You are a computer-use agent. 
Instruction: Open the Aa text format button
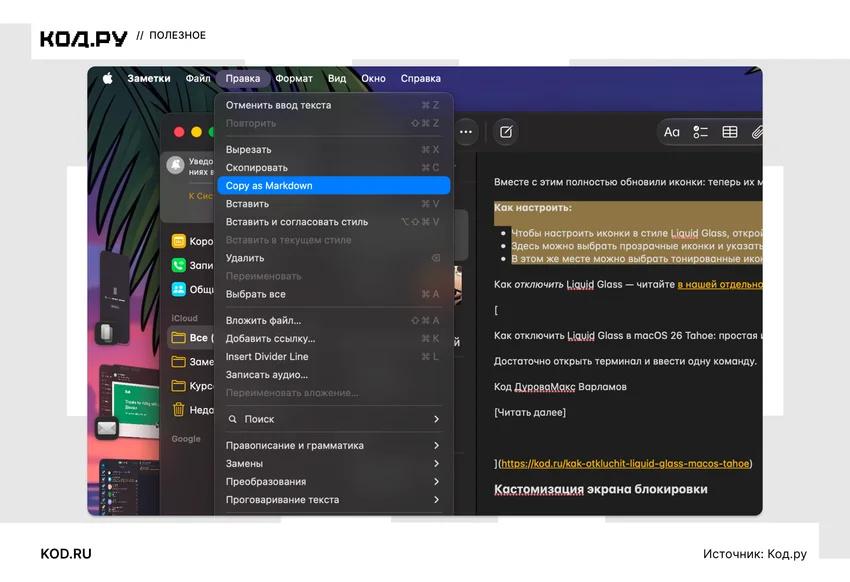point(672,132)
